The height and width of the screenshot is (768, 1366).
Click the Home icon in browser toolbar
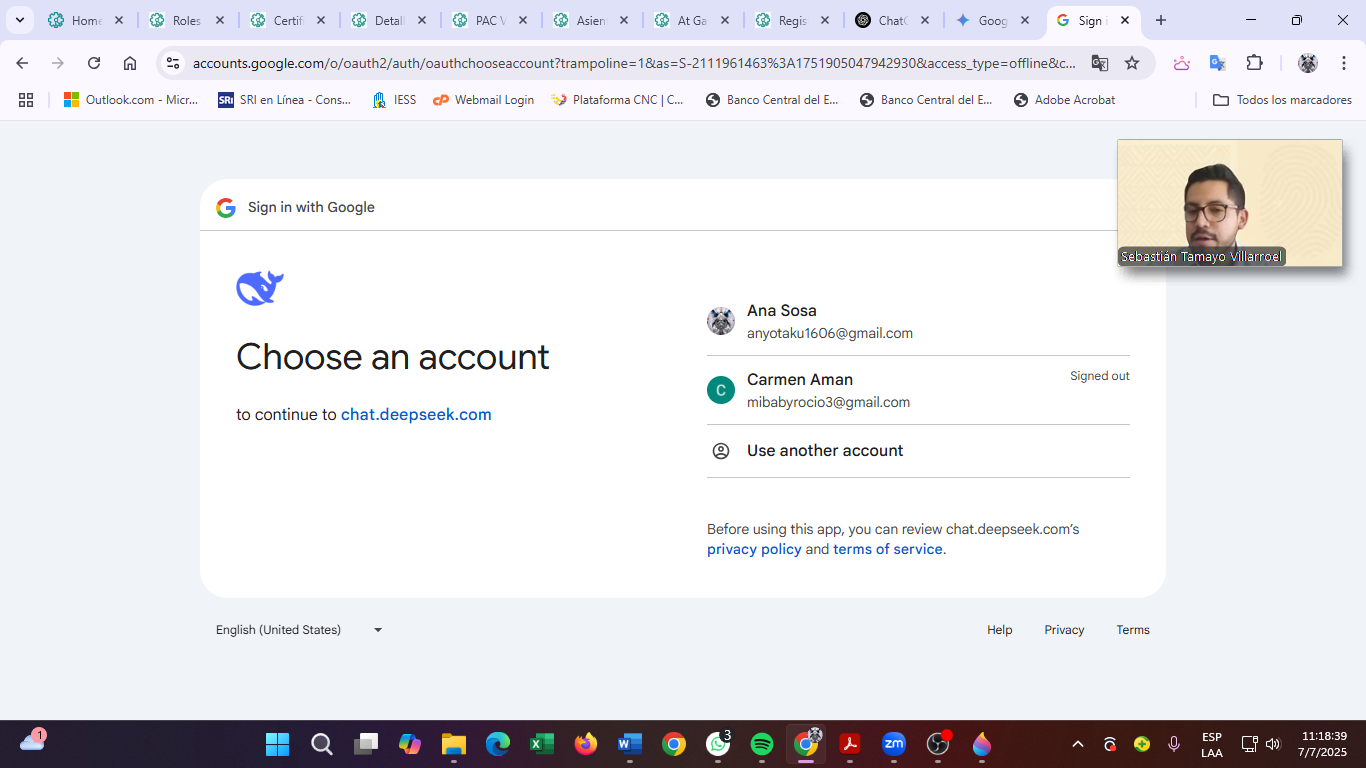tap(130, 63)
